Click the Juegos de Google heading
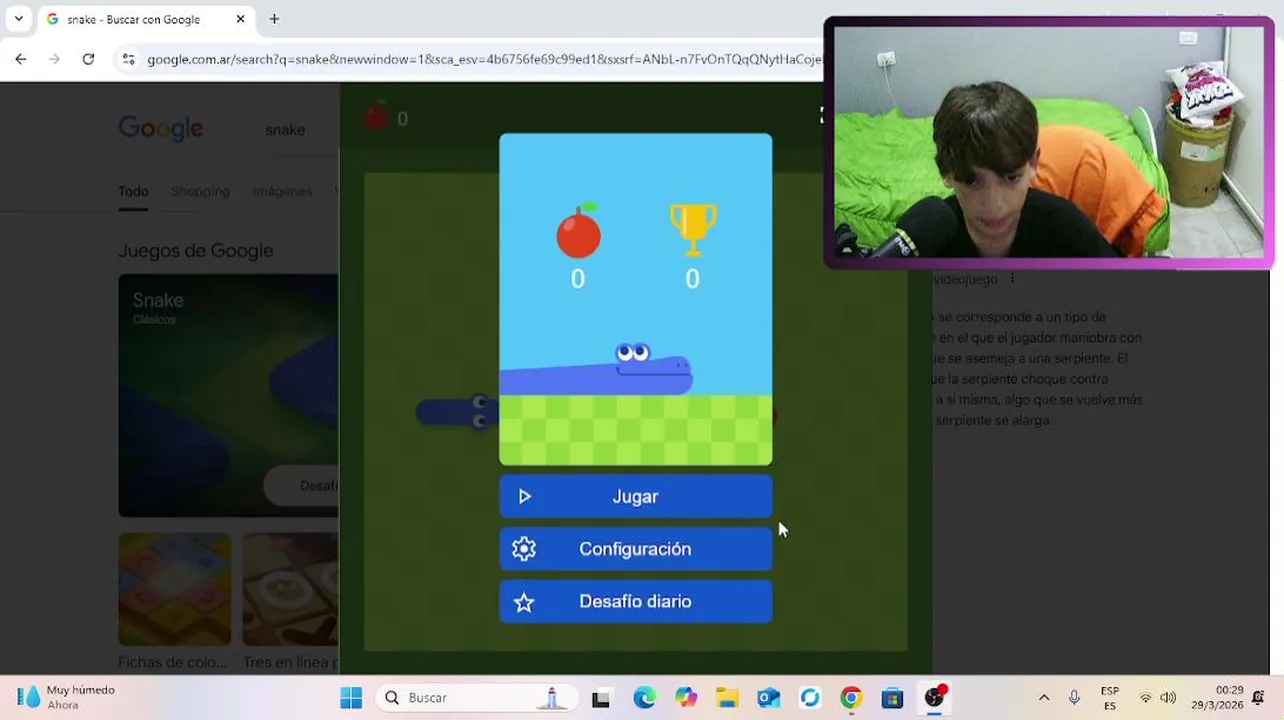 click(196, 251)
